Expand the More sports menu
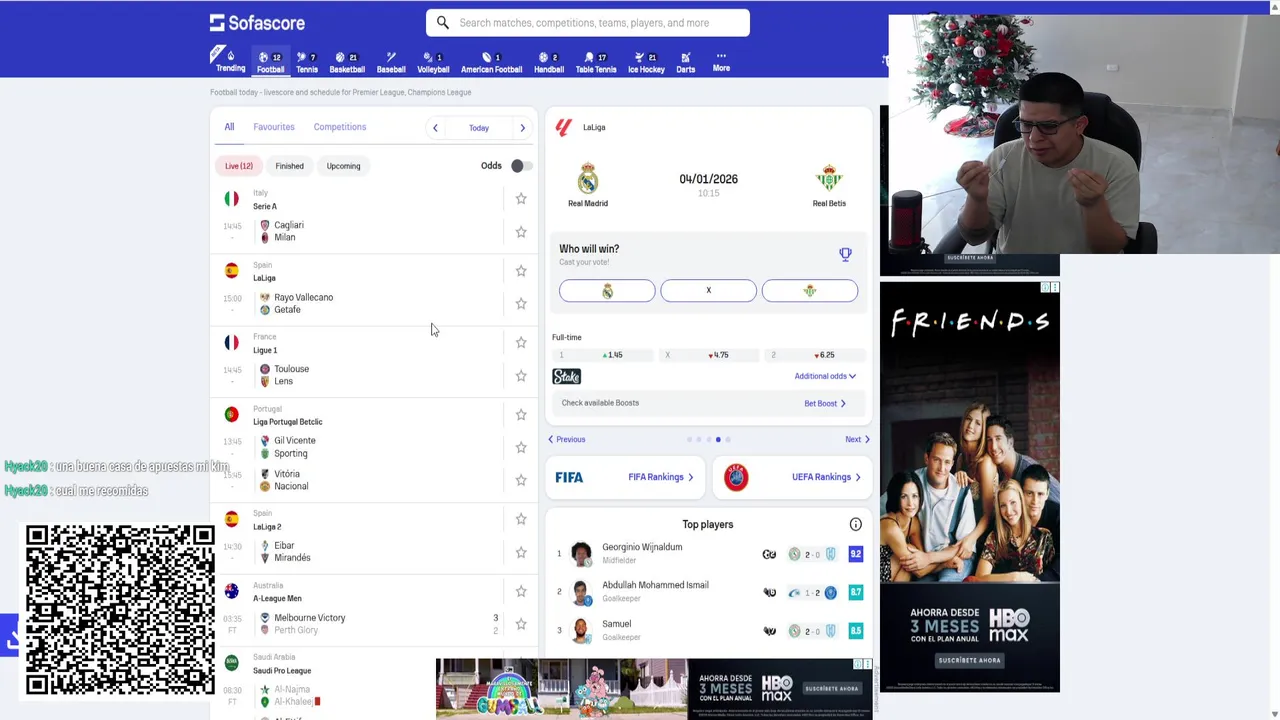 721,62
